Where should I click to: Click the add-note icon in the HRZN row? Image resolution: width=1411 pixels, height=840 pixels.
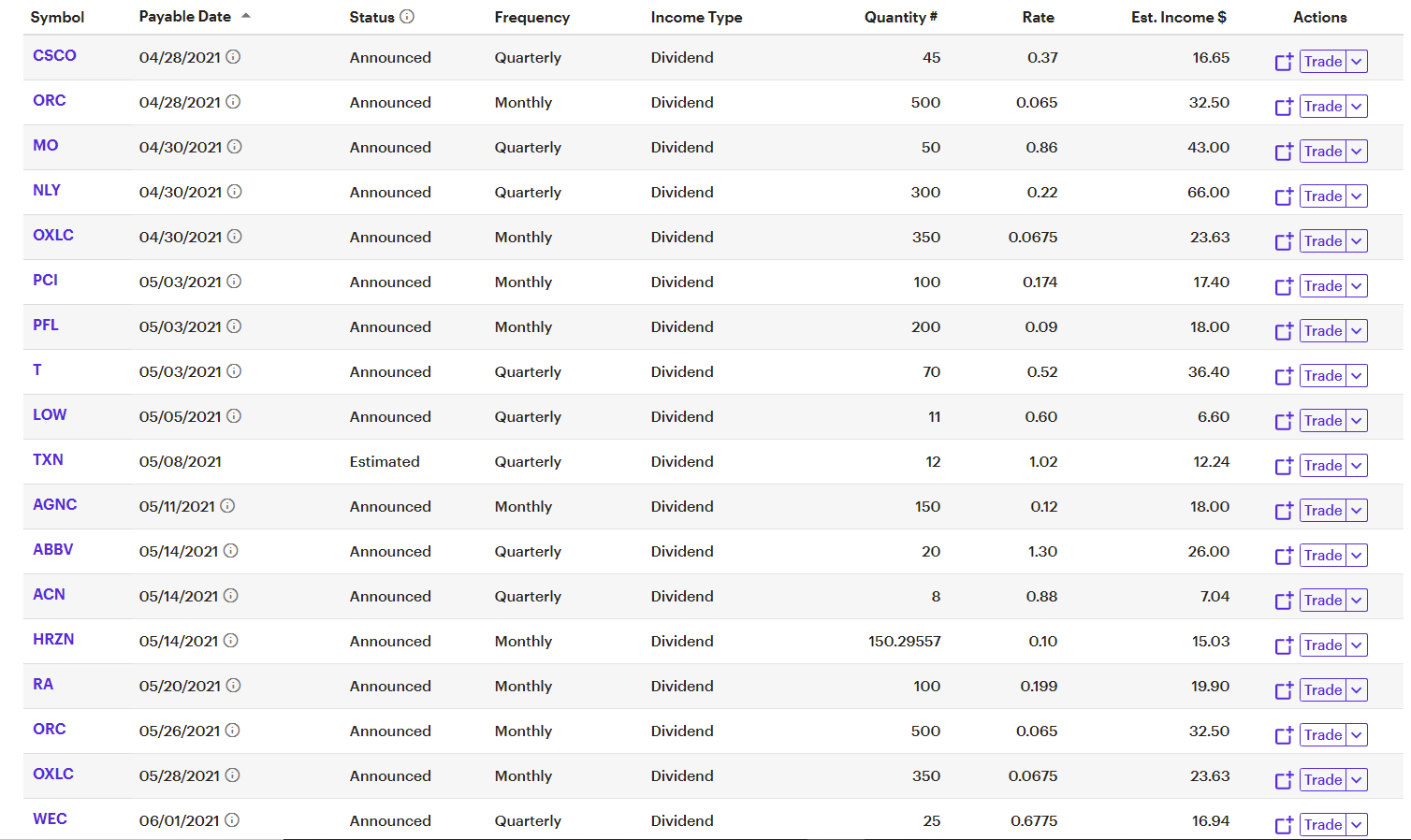(1284, 645)
